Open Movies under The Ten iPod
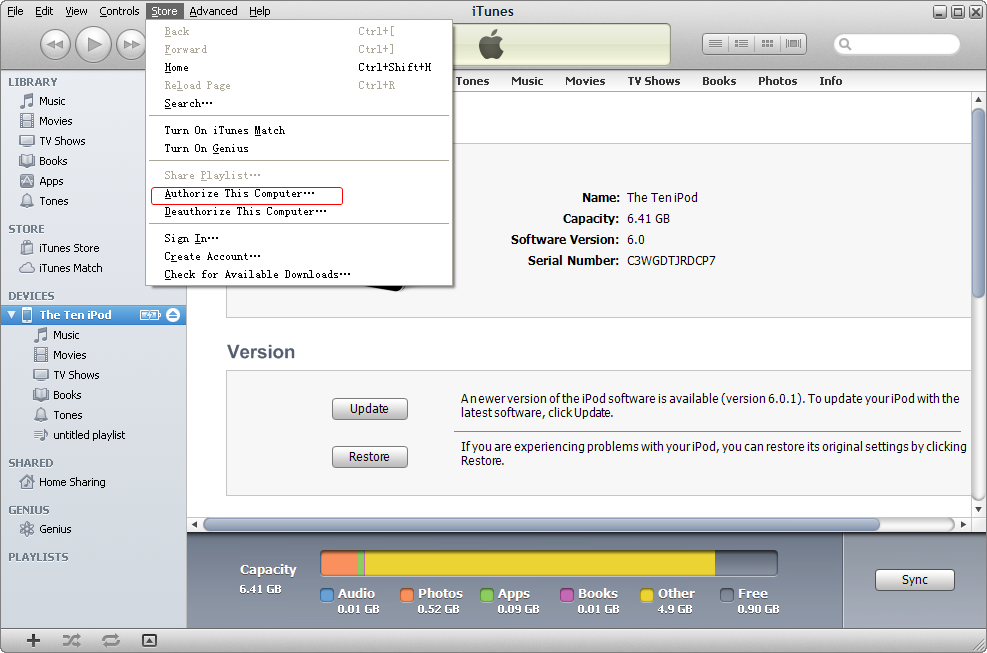Viewport: 987px width, 653px height. coord(69,355)
